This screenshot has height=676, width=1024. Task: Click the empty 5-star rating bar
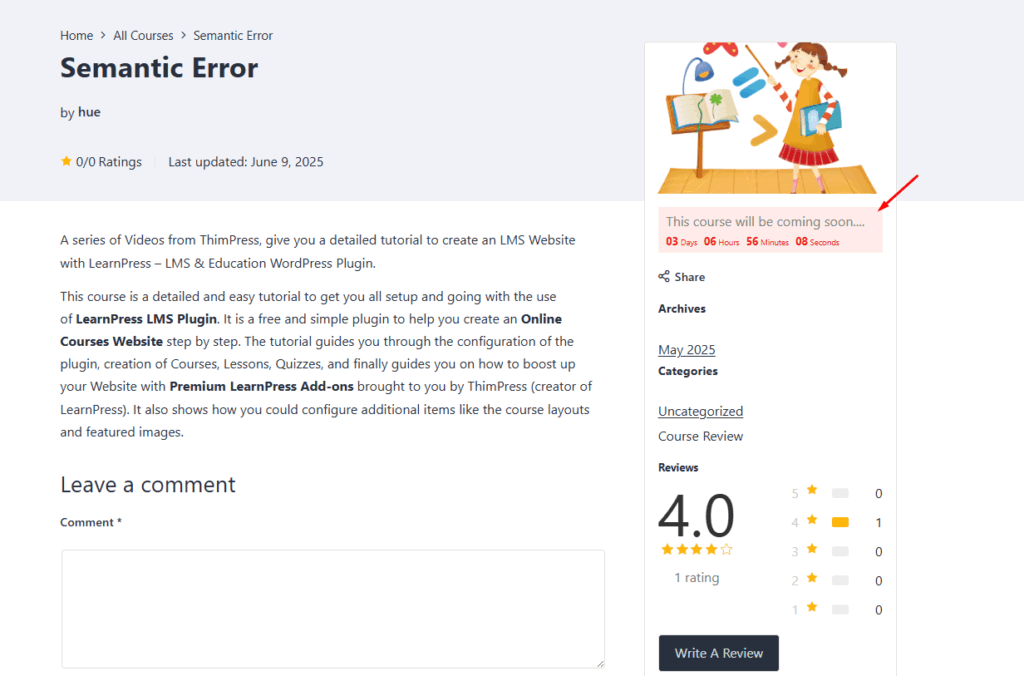pyautogui.click(x=840, y=493)
